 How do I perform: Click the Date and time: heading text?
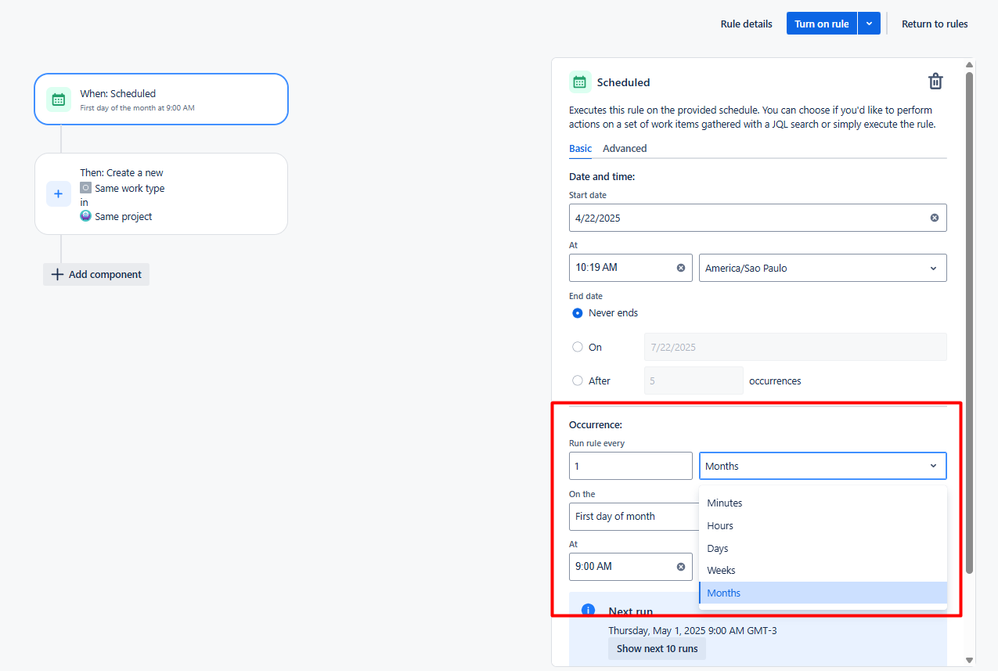coord(601,176)
